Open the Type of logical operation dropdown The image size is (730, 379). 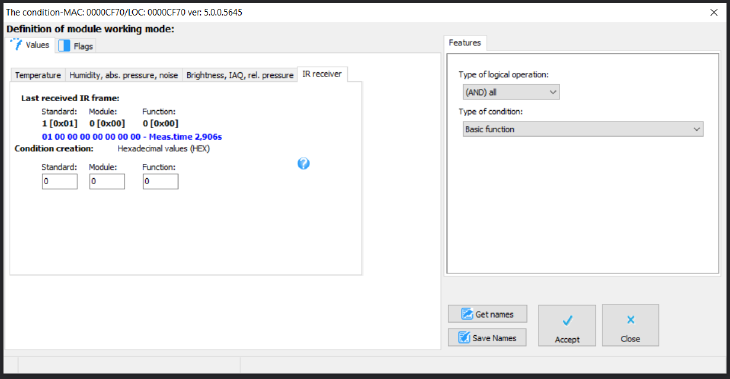511,92
